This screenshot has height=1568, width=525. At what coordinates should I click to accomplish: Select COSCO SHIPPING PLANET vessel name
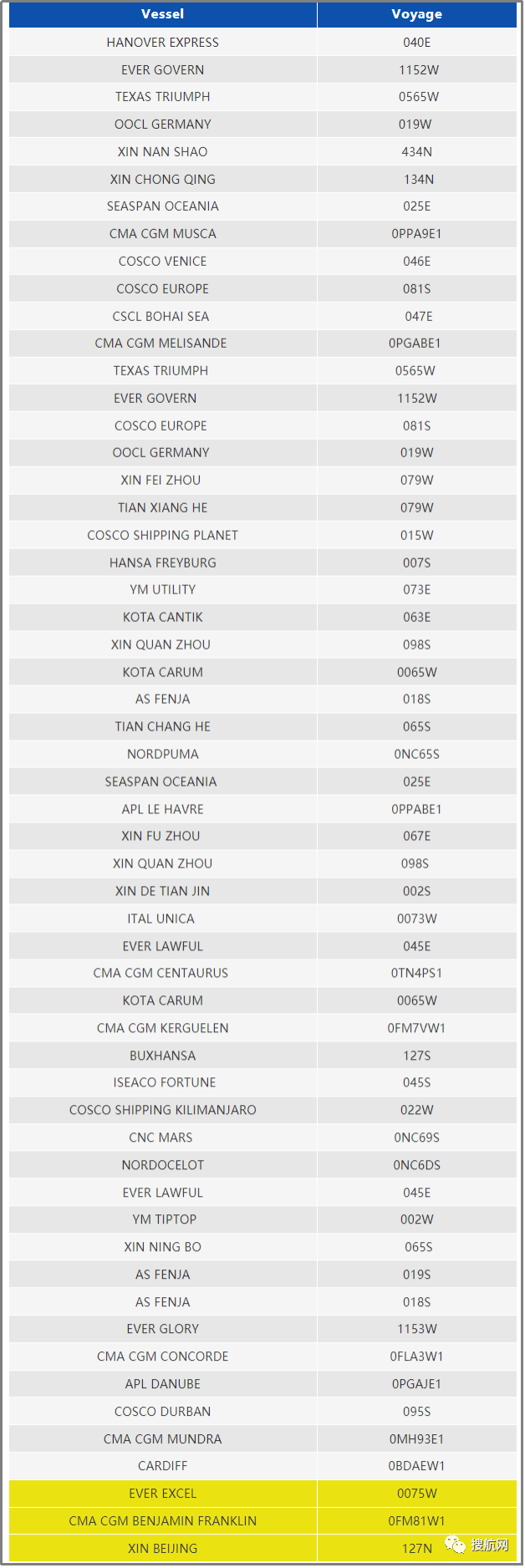(x=163, y=536)
